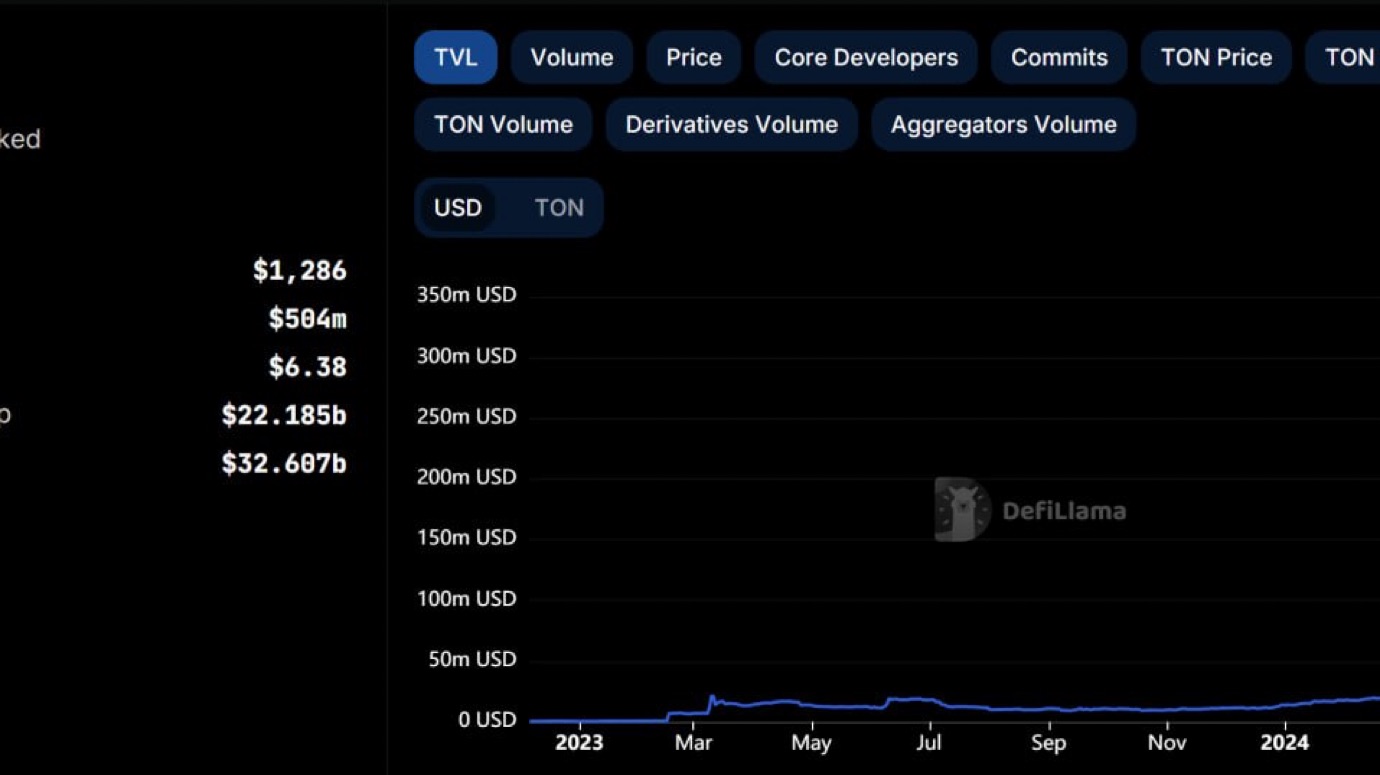
Task: Click the 2024 label on the time axis
Action: 1284,743
